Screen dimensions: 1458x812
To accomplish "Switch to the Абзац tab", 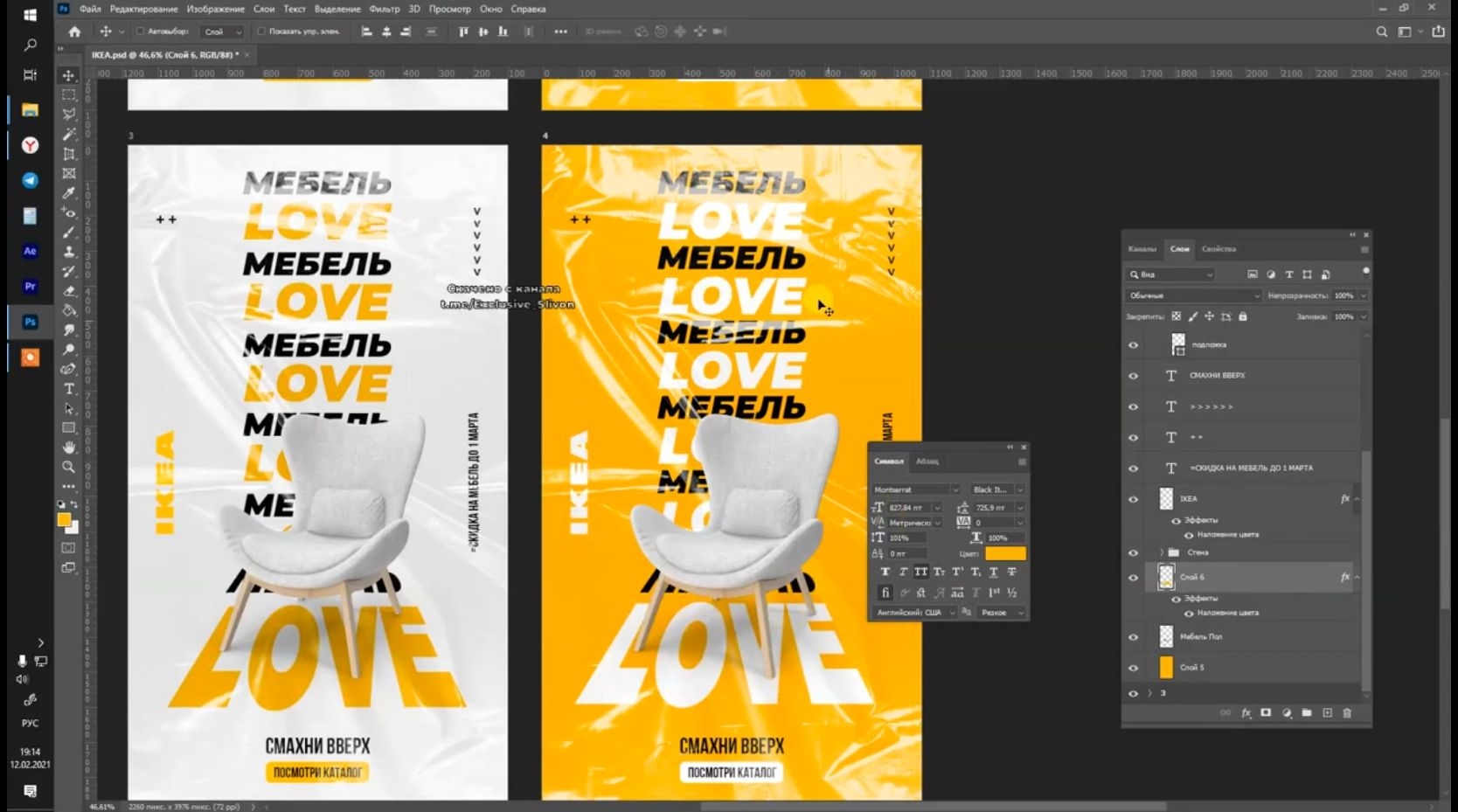I will (x=927, y=462).
